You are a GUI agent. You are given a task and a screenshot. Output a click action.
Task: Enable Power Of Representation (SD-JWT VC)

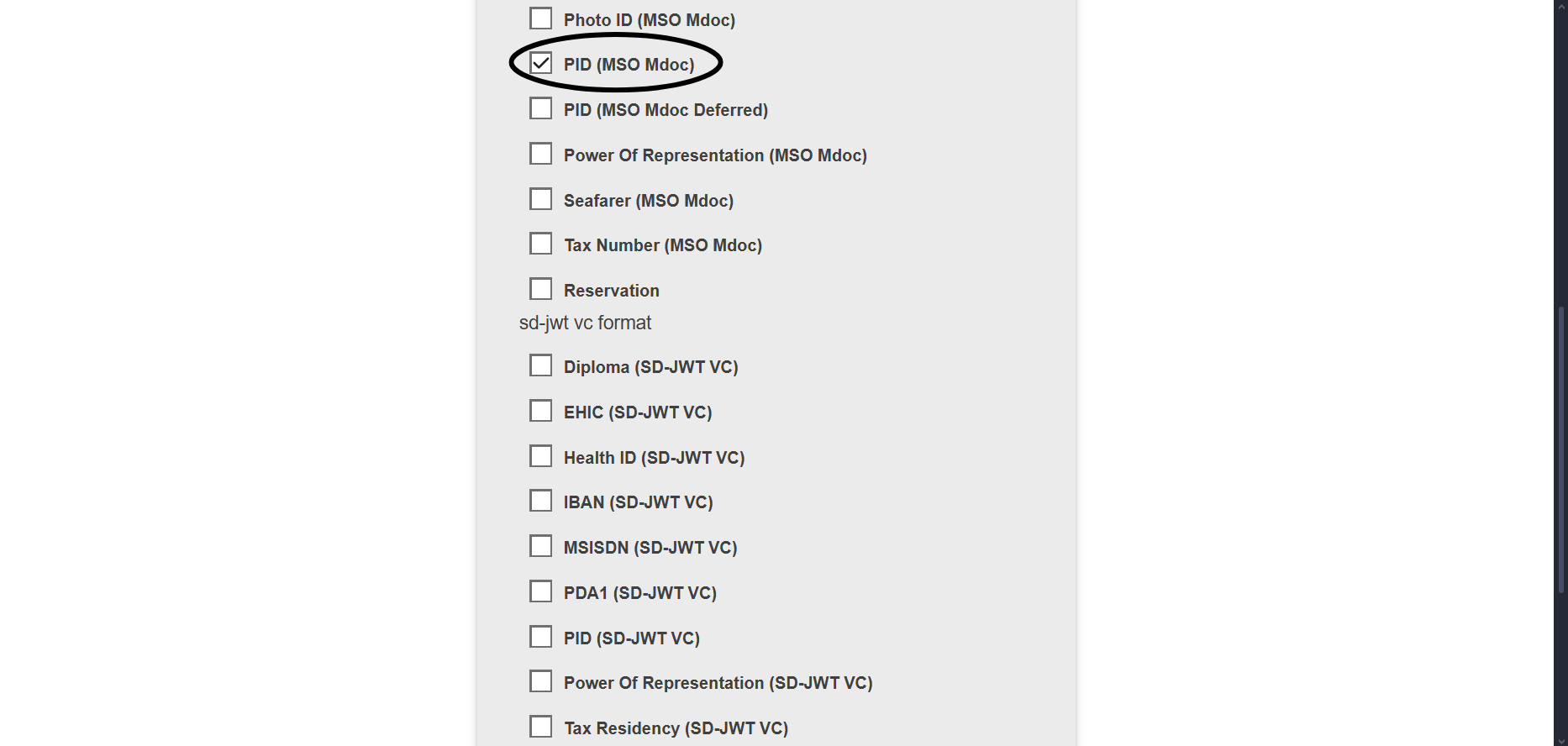coord(541,682)
